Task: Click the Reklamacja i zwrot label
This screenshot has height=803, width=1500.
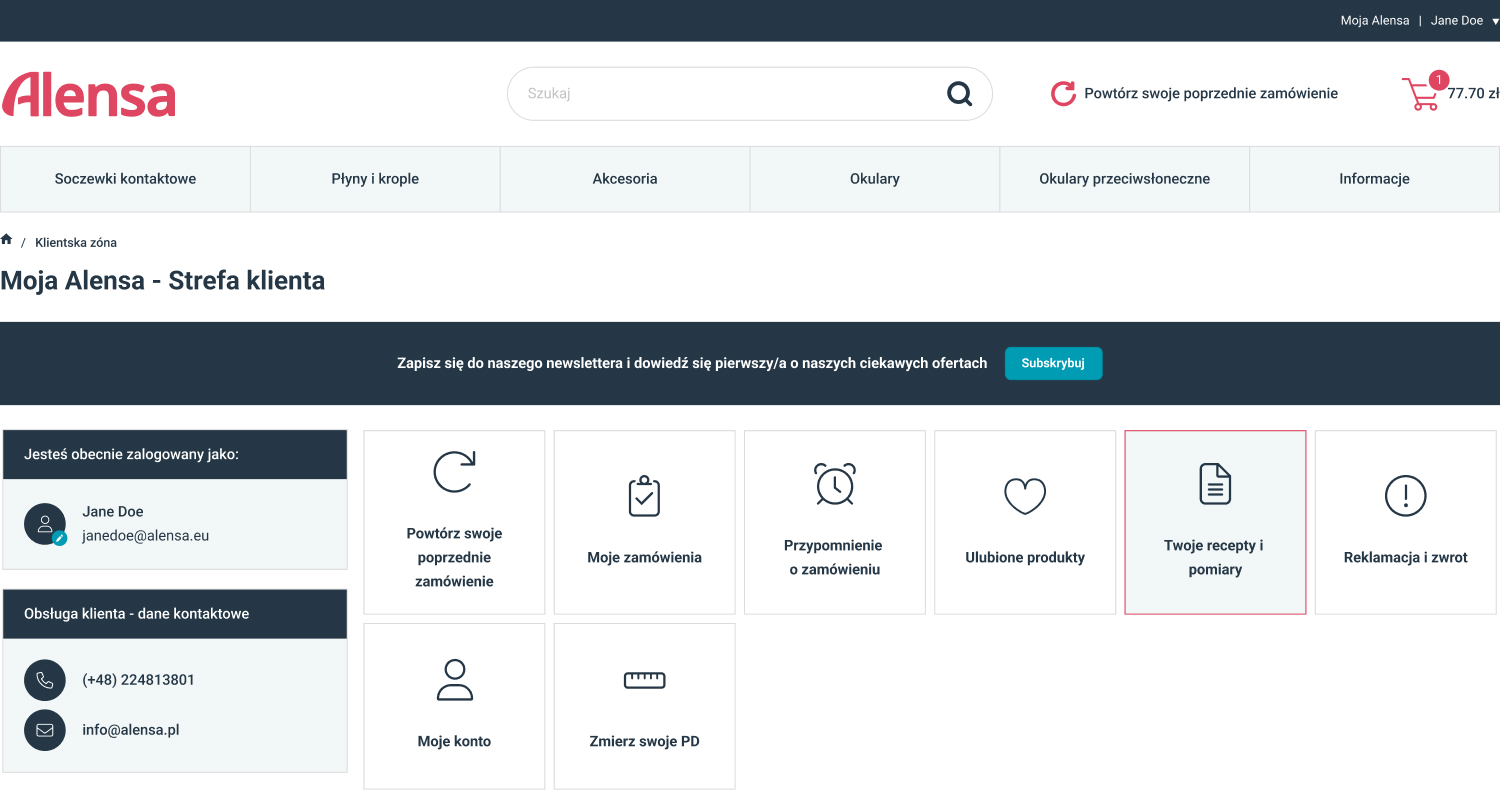Action: [x=1405, y=558]
